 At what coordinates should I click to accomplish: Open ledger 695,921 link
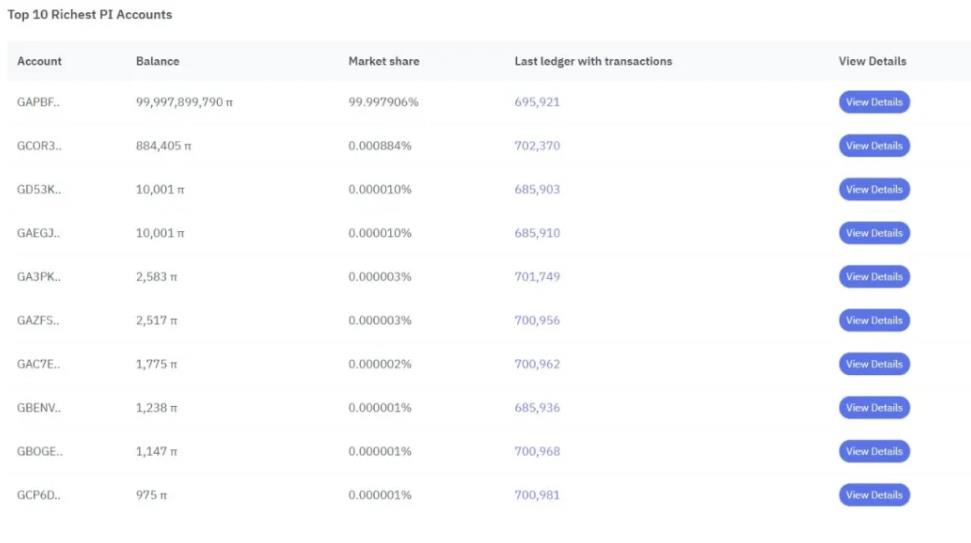click(x=537, y=102)
